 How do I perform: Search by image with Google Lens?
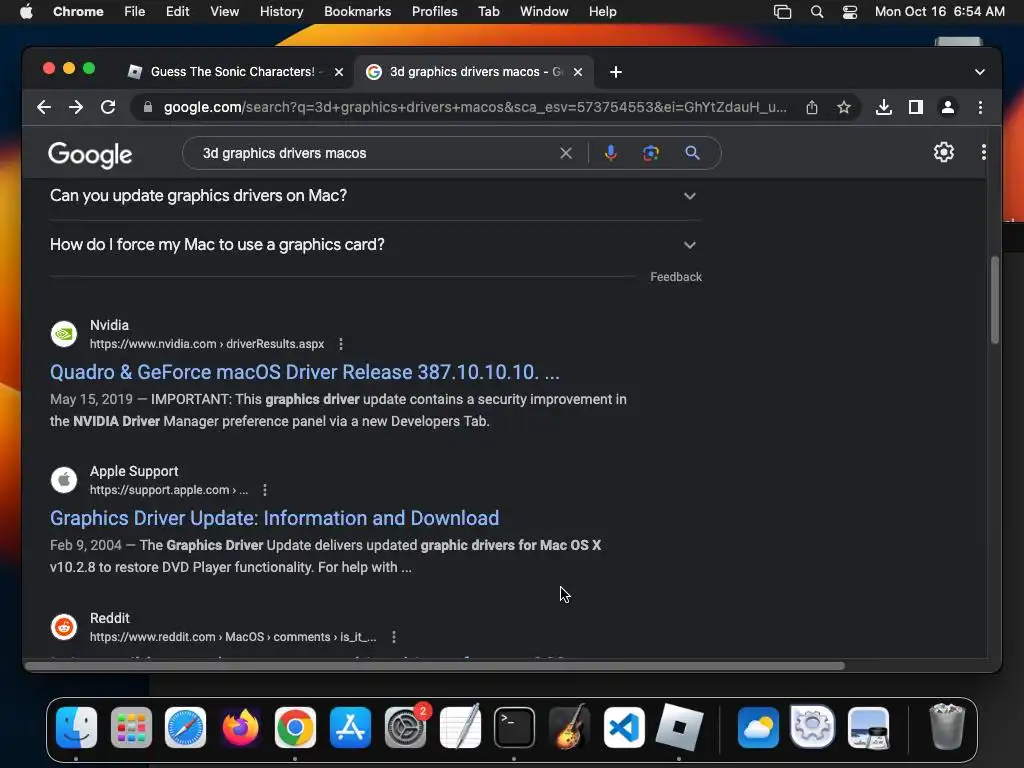[x=650, y=153]
